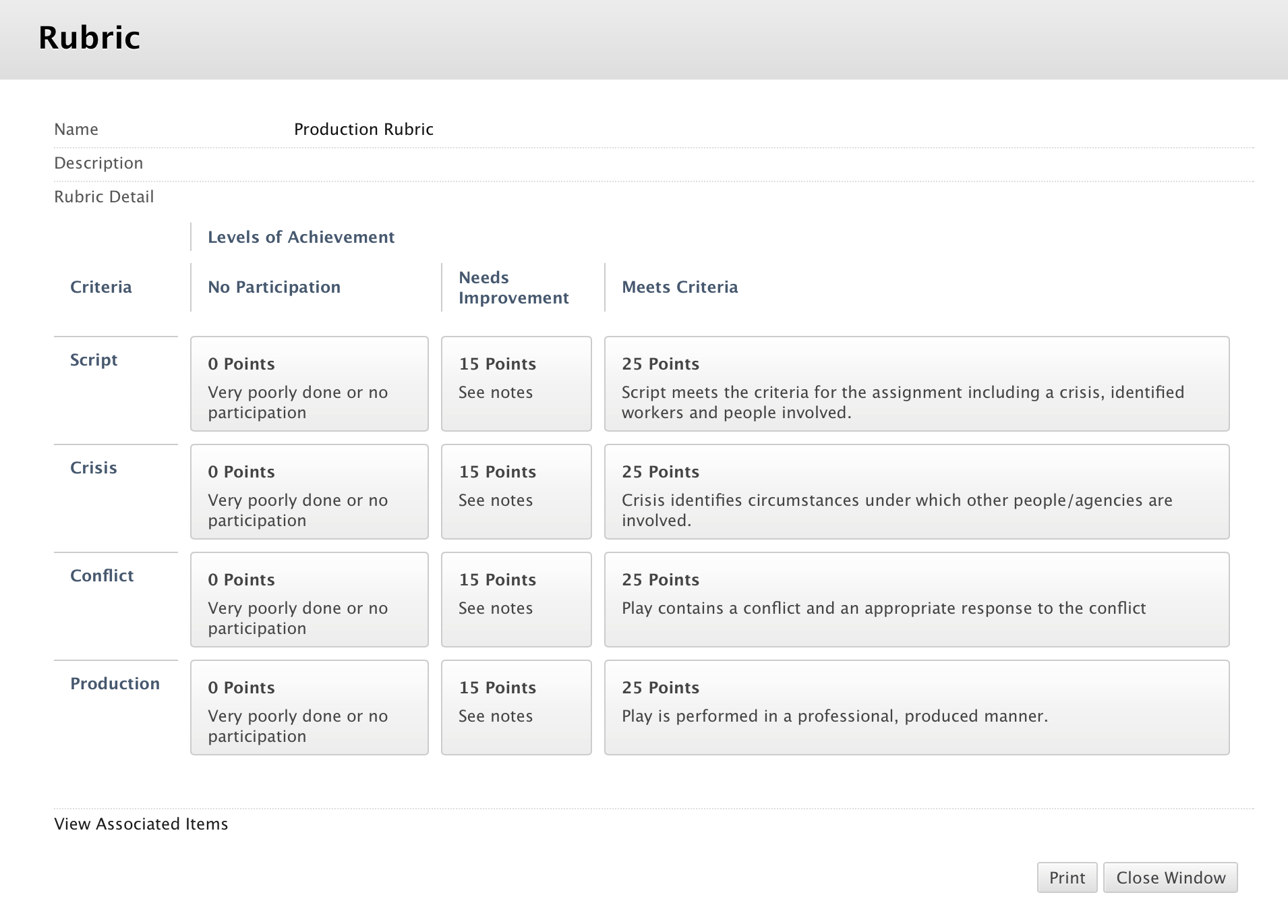This screenshot has width=1288, height=924.
Task: Click Production 0 Points cell
Action: click(x=309, y=708)
